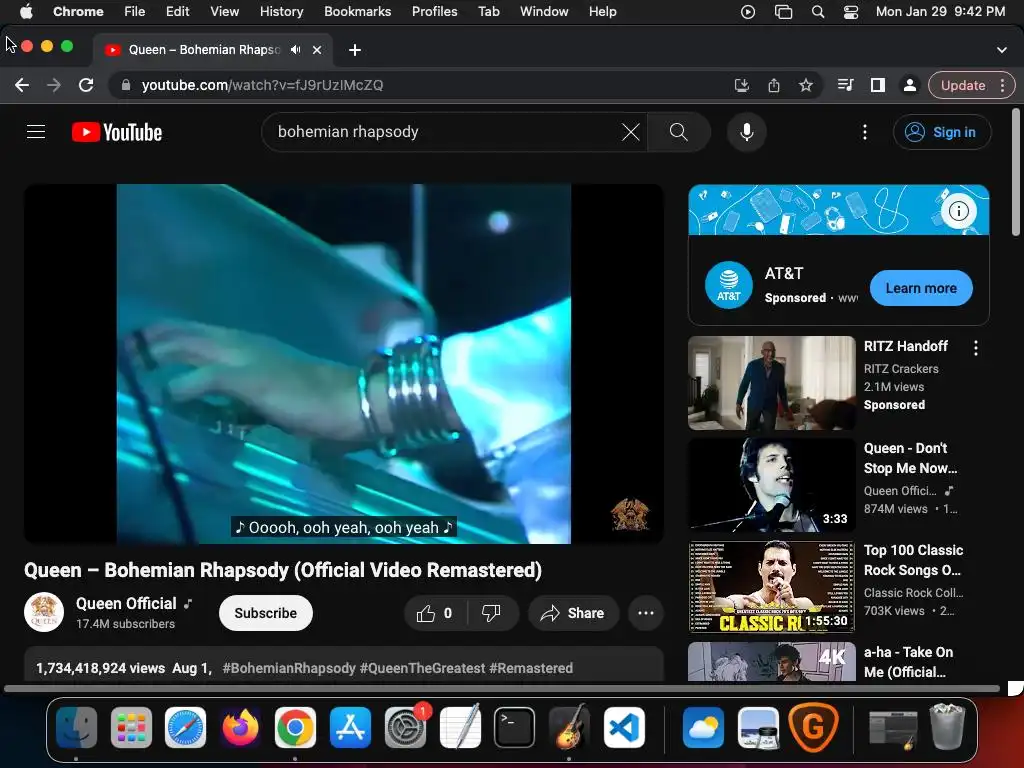The width and height of the screenshot is (1024, 768).
Task: Bookmark this tab with the star icon
Action: tap(806, 85)
